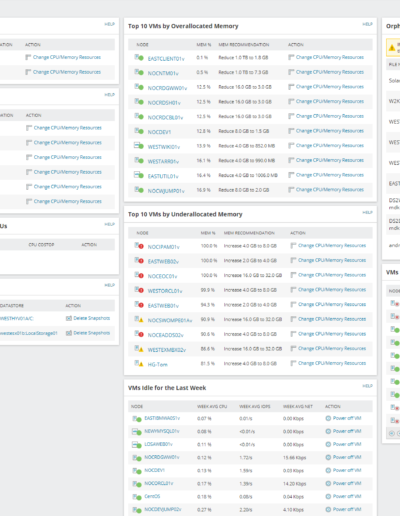400x516 pixels.
Task: Open the WESTARR01v node details
Action: coord(163,162)
